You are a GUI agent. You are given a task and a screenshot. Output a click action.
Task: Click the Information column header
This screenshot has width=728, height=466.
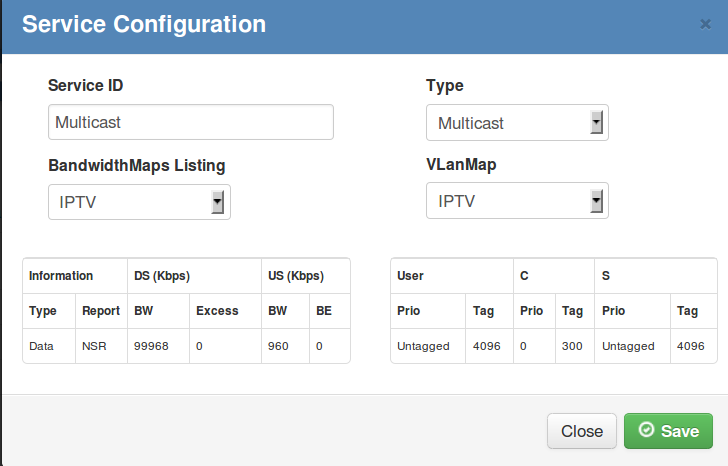tap(61, 276)
